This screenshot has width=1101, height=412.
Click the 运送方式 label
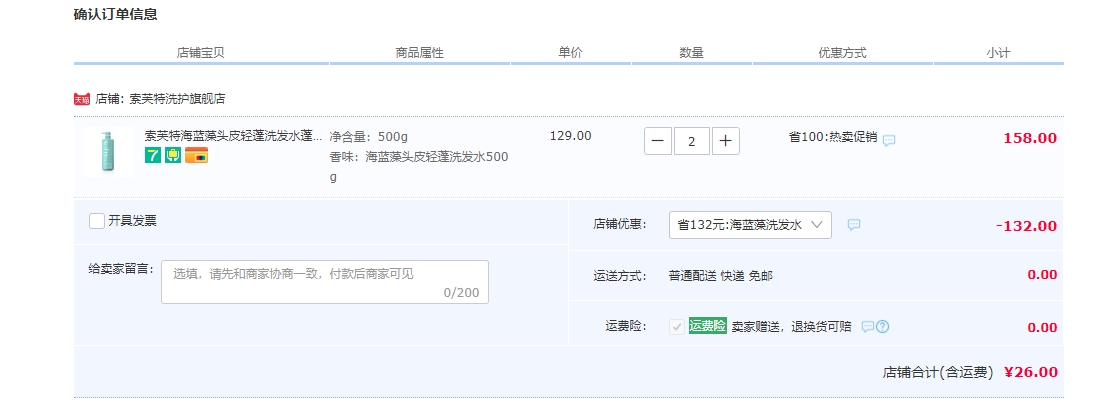coord(620,276)
